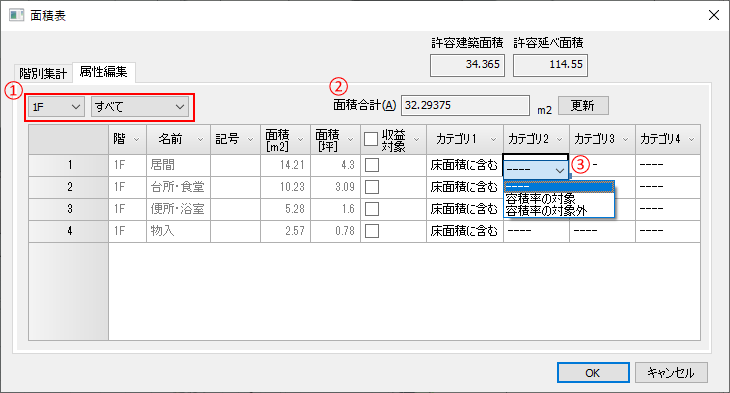Switch to the 階別集計 tab
730x393 pixels.
click(x=43, y=74)
